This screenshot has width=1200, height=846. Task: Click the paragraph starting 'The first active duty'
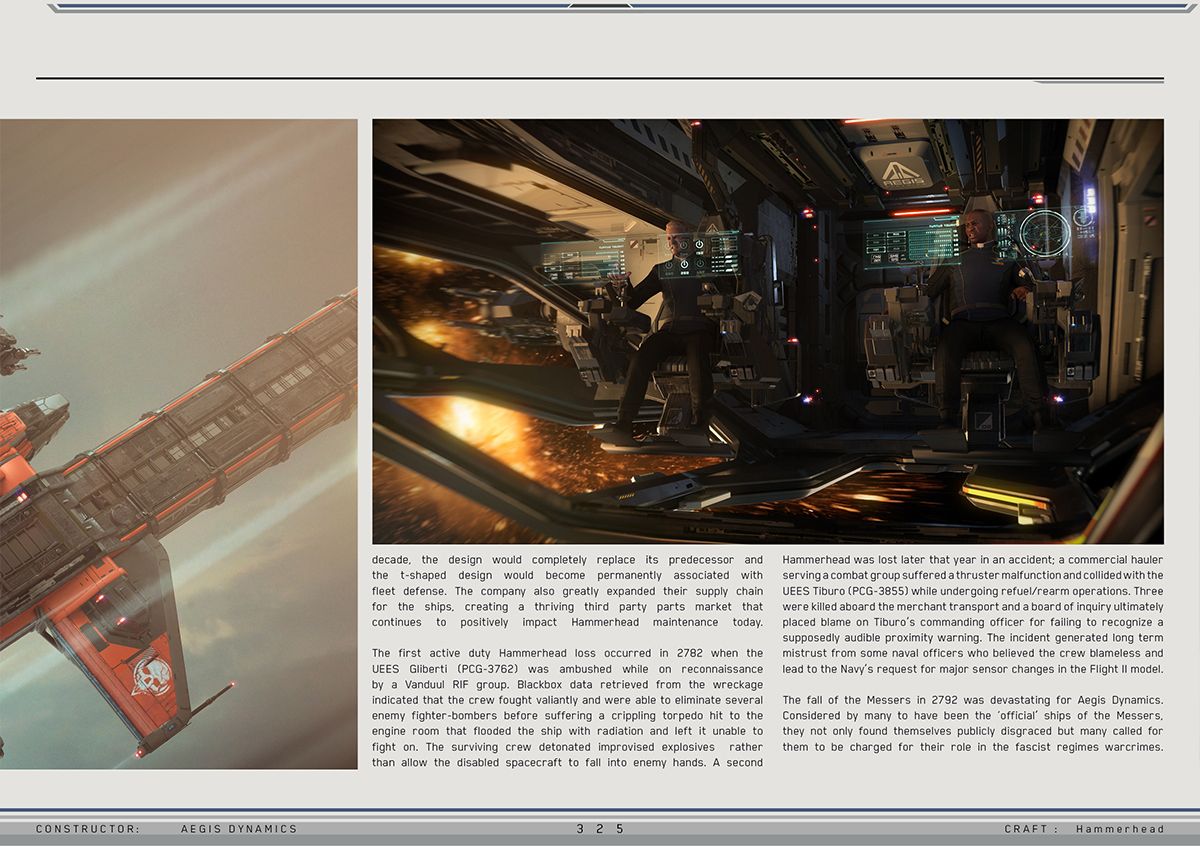[x=567, y=708]
